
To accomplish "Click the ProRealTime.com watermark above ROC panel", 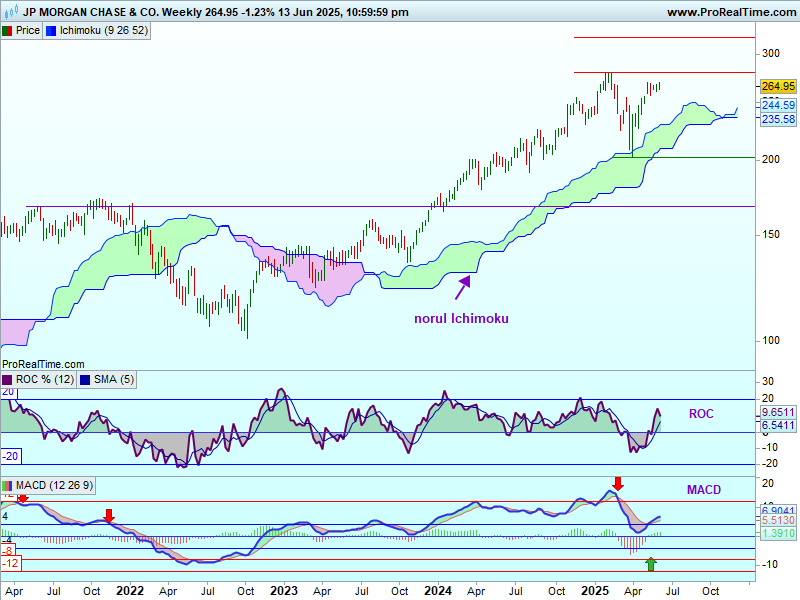I will click(x=43, y=365).
